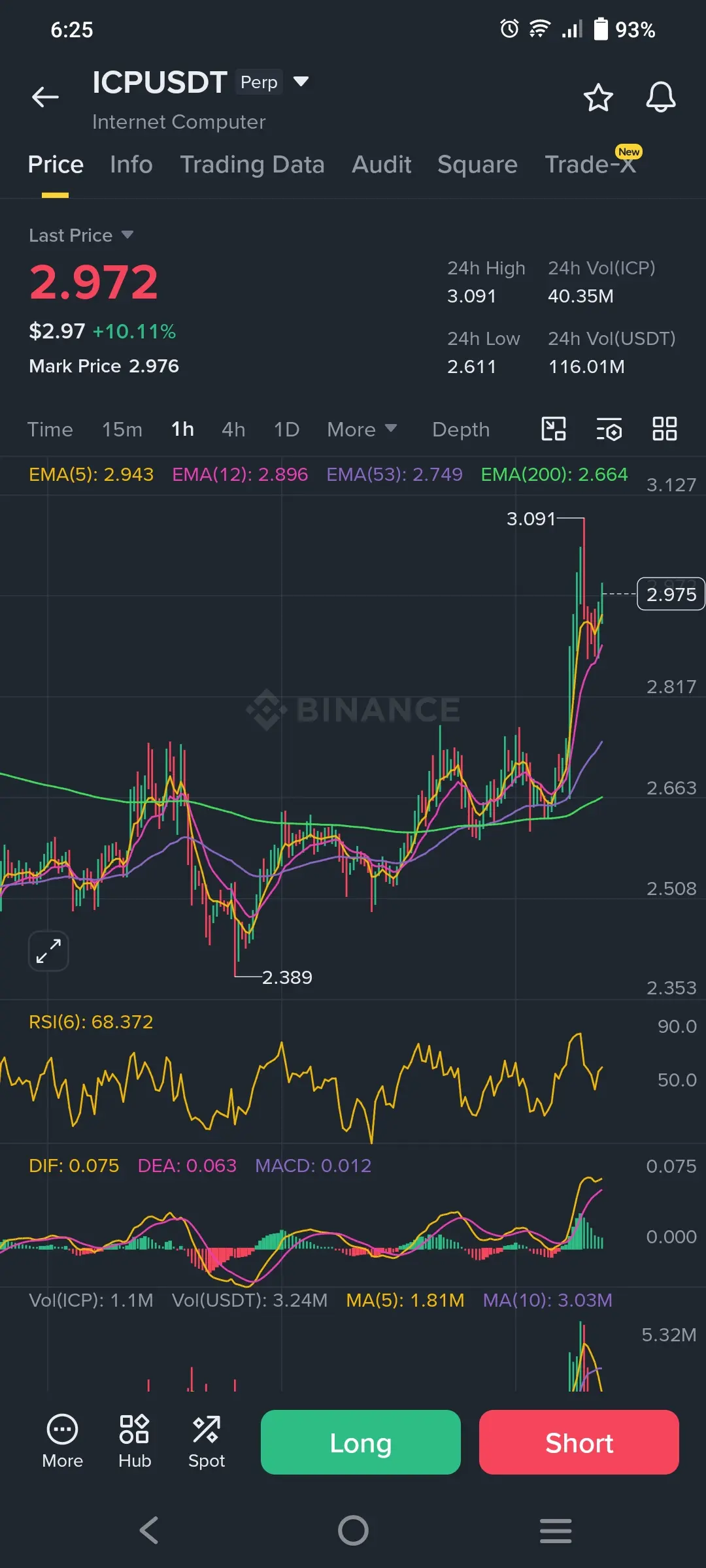This screenshot has height=1568, width=706.
Task: Tap the 24h Vol(USDT) 116.01M value
Action: point(586,367)
